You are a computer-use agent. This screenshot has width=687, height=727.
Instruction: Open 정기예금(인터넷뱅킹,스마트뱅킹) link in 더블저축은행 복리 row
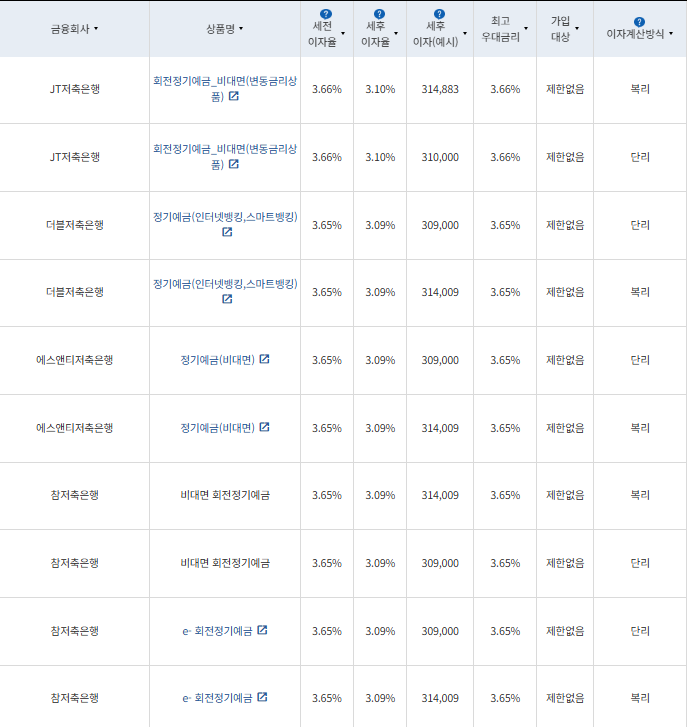pyautogui.click(x=225, y=284)
